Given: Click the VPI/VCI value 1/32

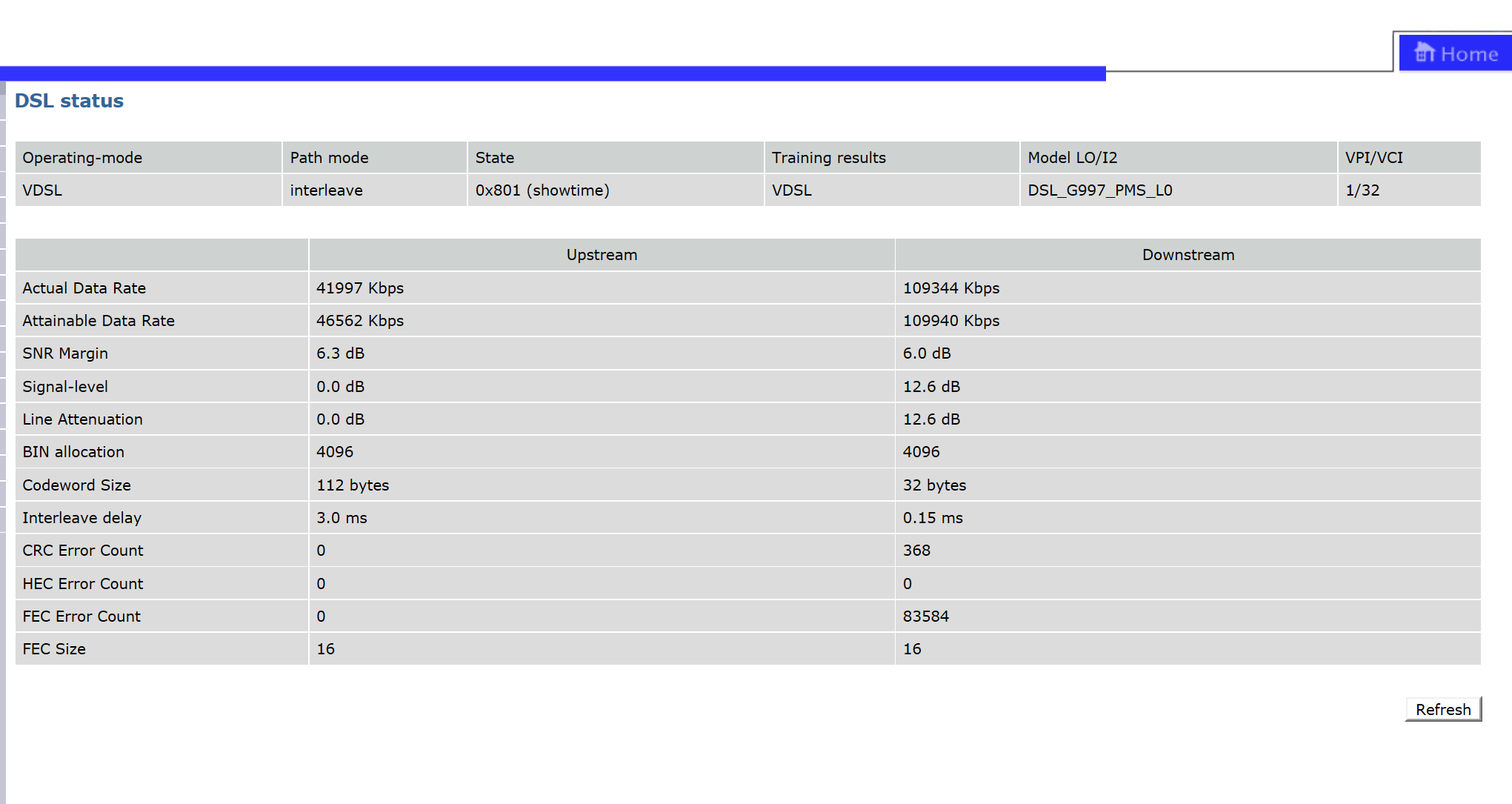Looking at the screenshot, I should [1362, 190].
